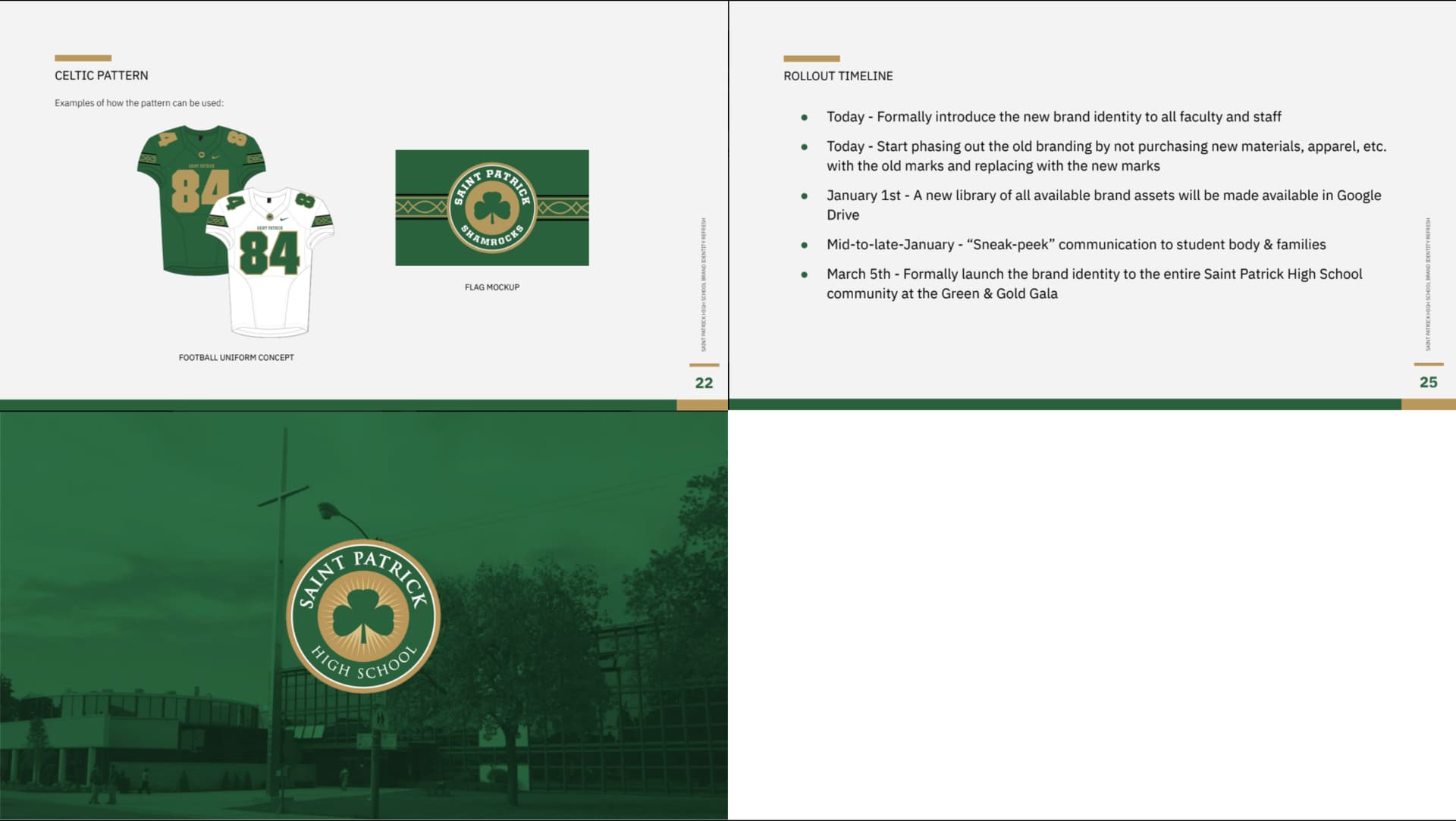Screen dimensions: 1456x821
Task: Click the Saint Patrick High School circular logo
Action: click(363, 616)
